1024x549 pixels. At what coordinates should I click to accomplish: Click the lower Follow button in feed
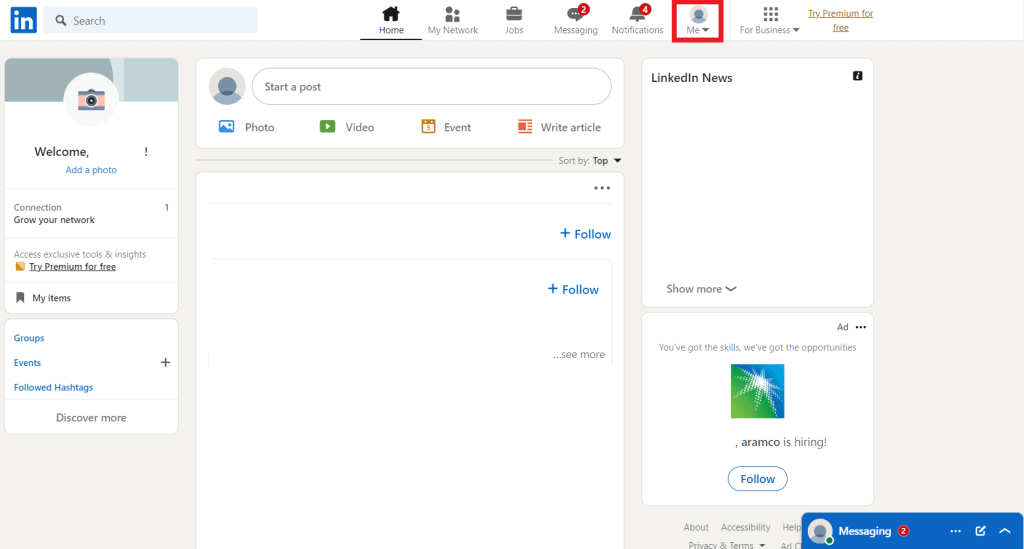click(573, 289)
